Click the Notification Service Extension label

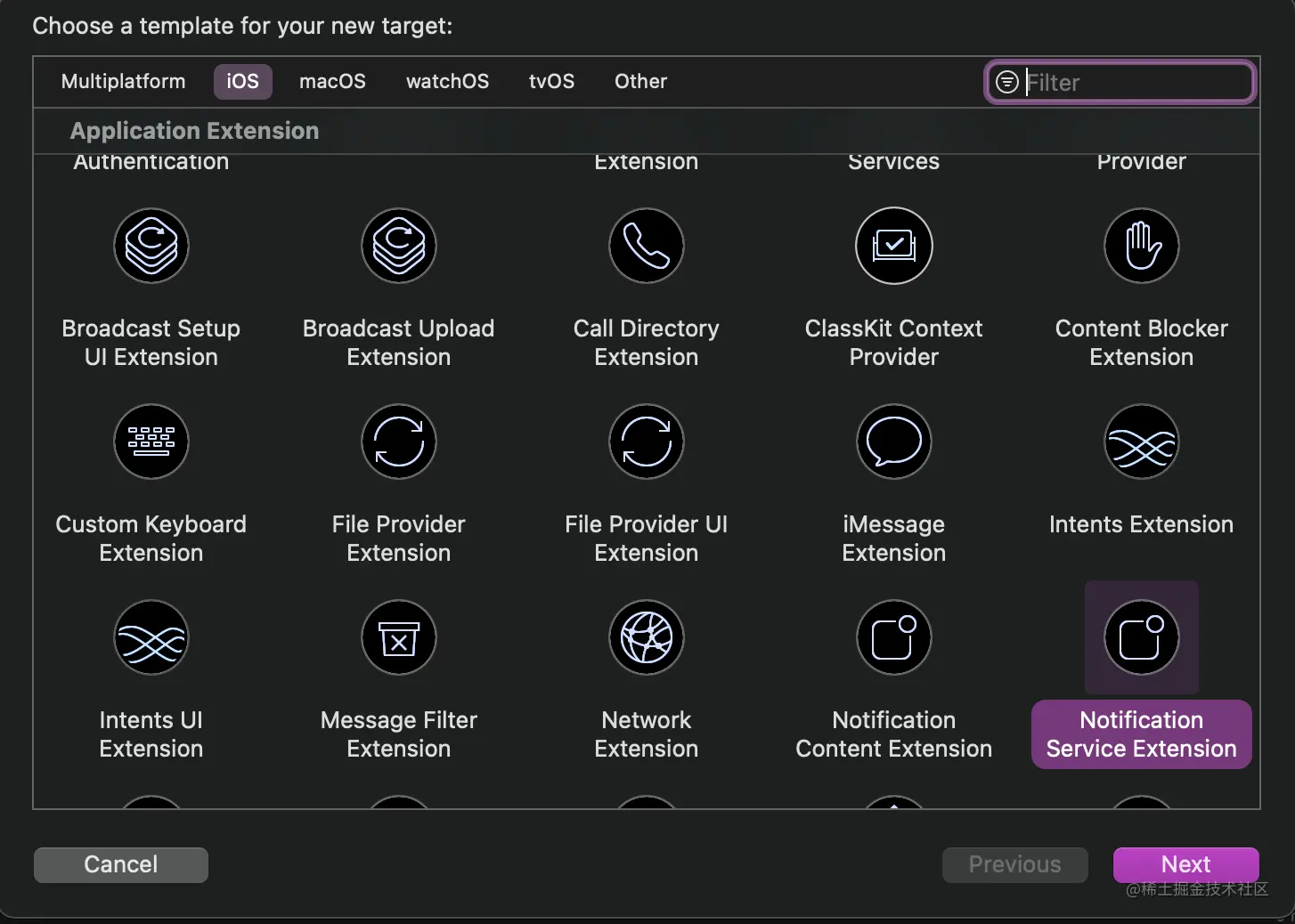[x=1142, y=734]
